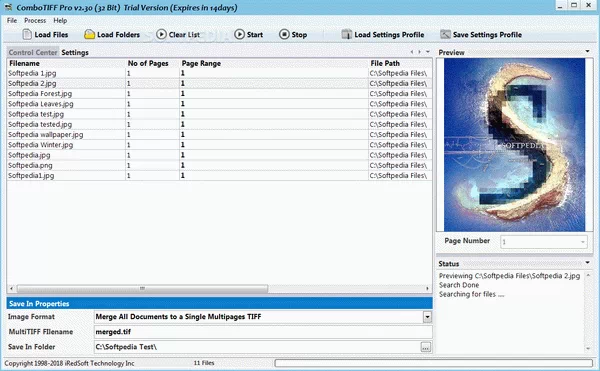Select the row Softpedia 1.jpg
This screenshot has height=371, width=600.
click(219, 73)
